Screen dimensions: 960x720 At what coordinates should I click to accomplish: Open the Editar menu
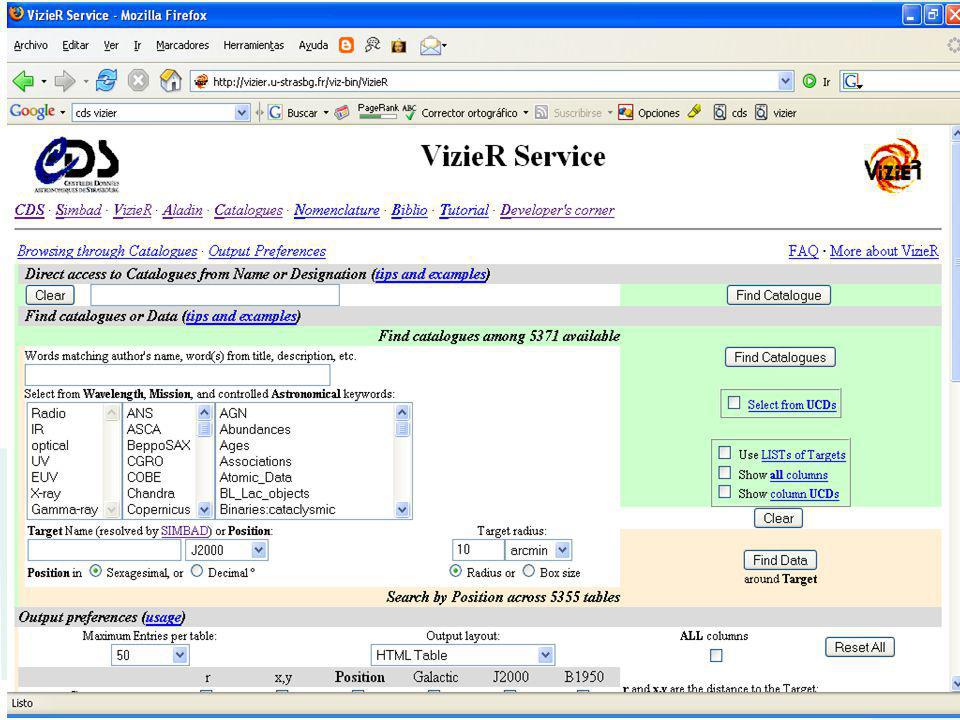75,45
